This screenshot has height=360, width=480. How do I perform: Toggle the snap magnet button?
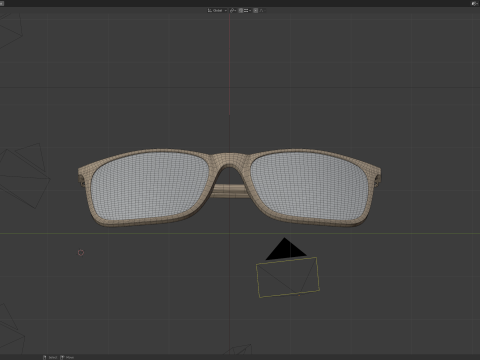tap(241, 11)
